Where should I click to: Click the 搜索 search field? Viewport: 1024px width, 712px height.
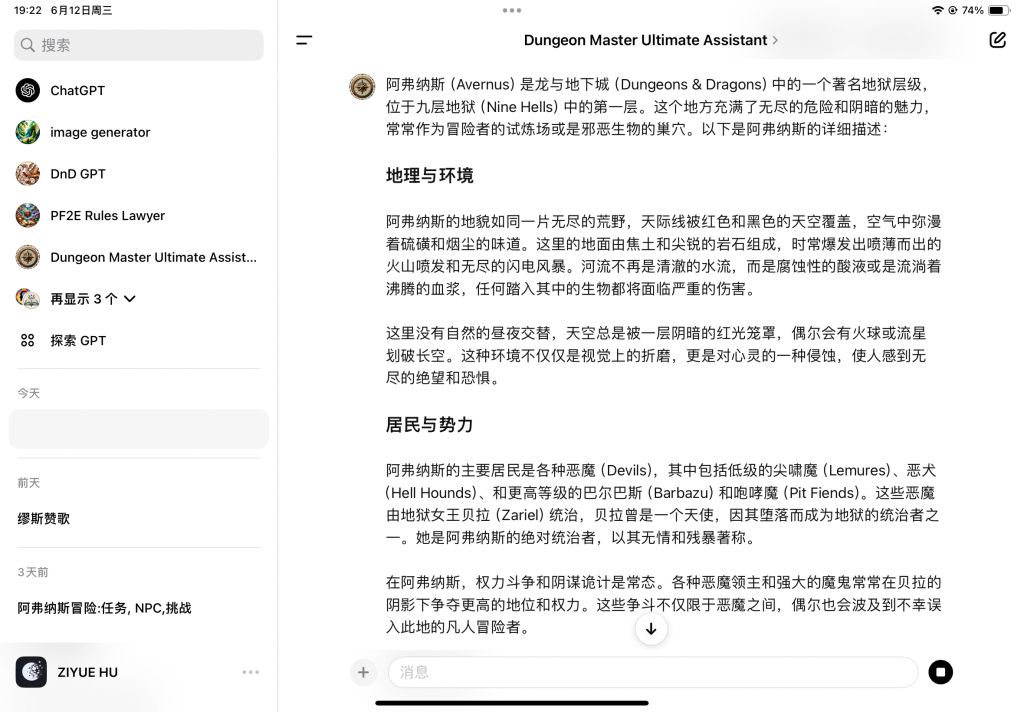pos(138,45)
